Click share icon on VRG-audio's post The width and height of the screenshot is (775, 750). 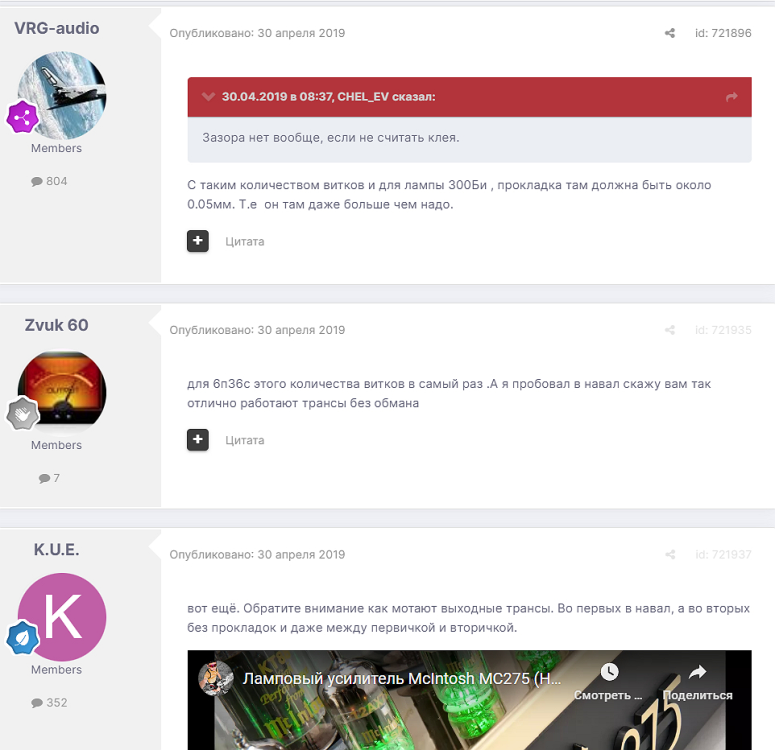click(x=670, y=33)
